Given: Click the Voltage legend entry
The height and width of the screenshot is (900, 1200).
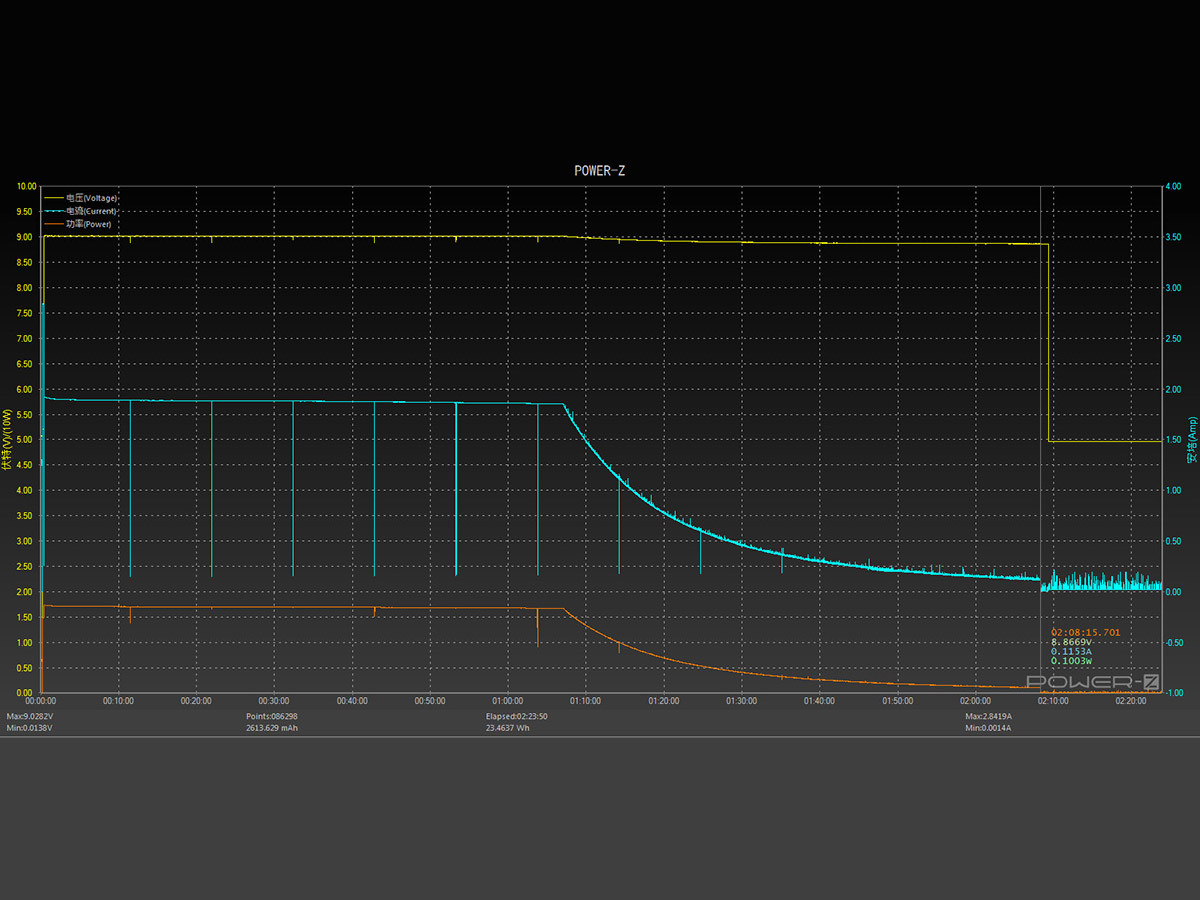Looking at the screenshot, I should click(x=91, y=198).
